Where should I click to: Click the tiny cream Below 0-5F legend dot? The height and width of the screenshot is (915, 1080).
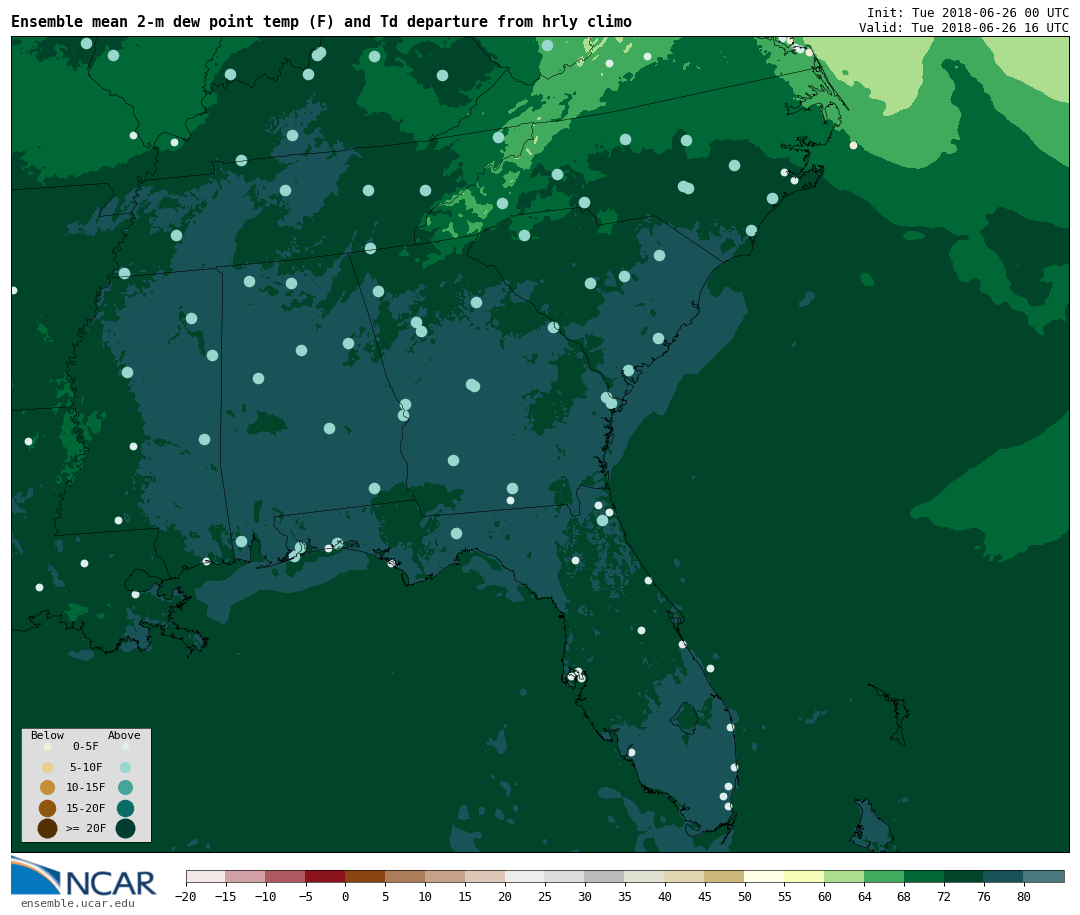[x=48, y=746]
